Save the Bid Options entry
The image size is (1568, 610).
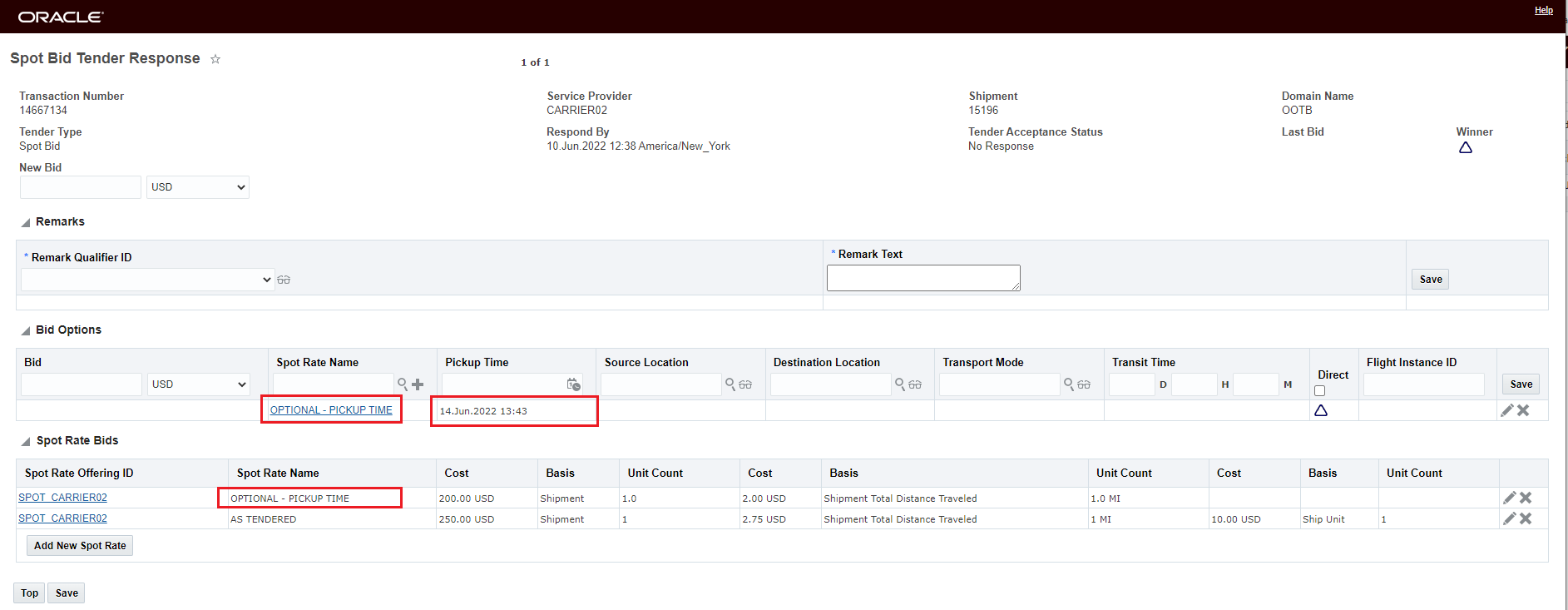pos(1521,384)
